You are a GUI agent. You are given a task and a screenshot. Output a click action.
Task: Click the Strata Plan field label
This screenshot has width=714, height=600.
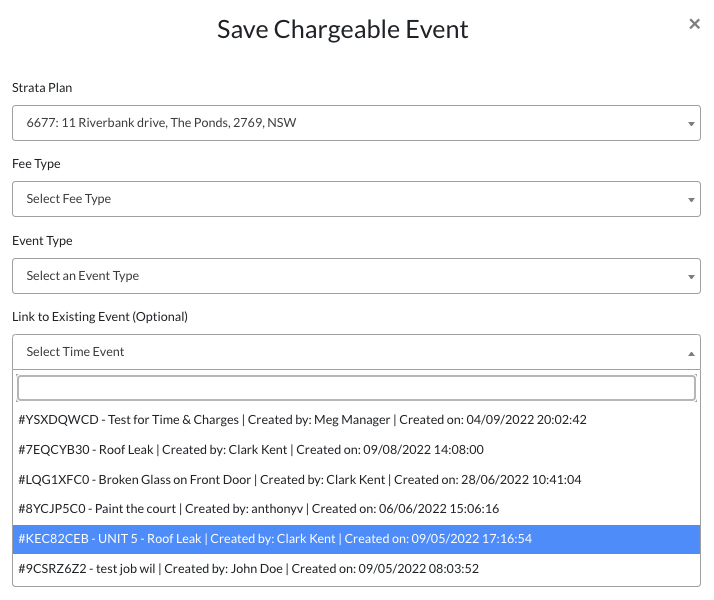click(x=42, y=88)
